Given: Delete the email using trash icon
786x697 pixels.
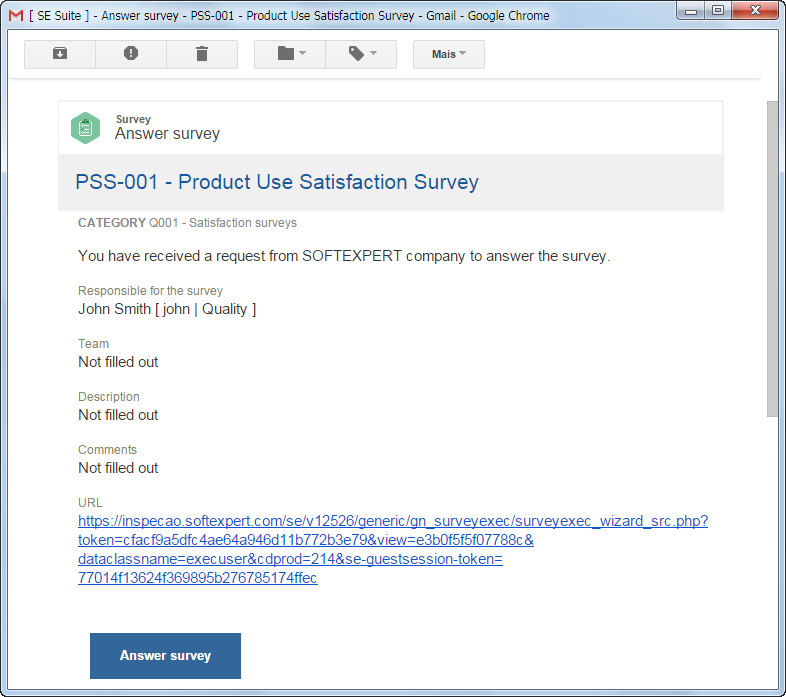Looking at the screenshot, I should (x=202, y=54).
